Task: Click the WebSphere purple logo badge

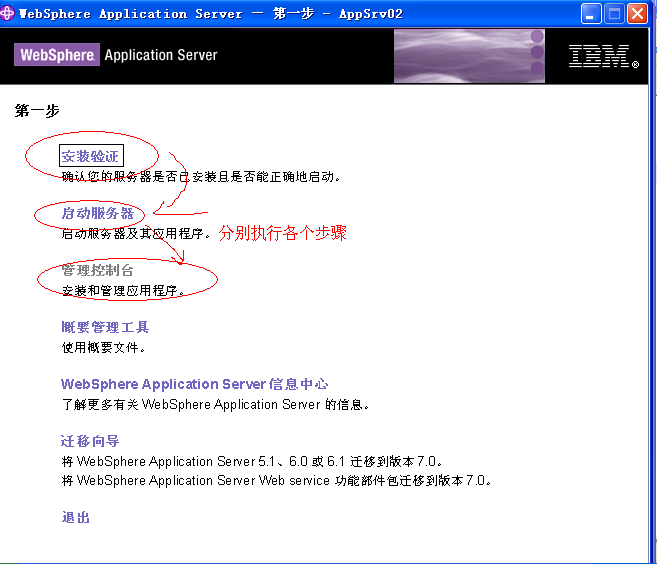Action: tap(57, 54)
